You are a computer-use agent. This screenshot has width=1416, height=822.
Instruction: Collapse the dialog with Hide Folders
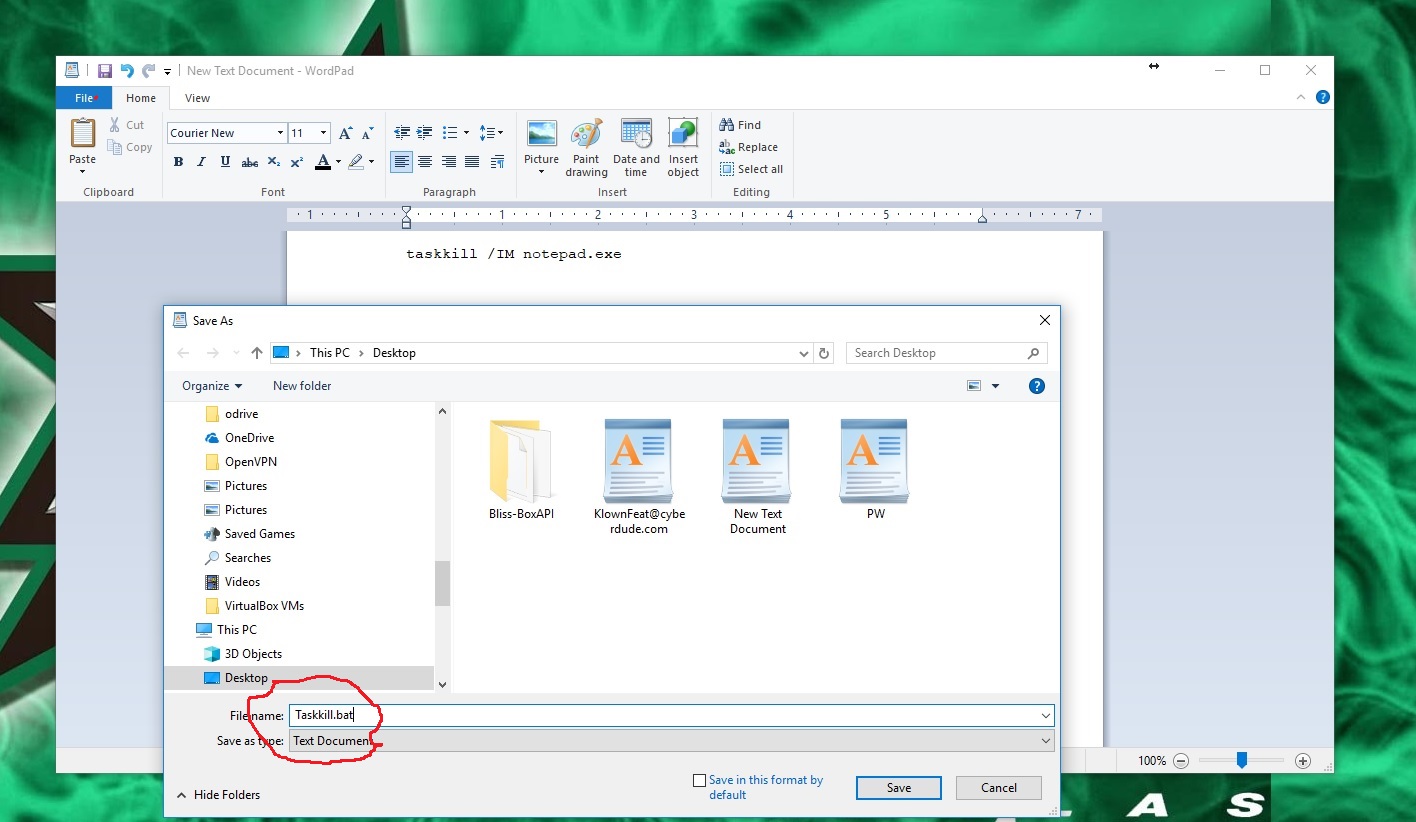coord(218,795)
